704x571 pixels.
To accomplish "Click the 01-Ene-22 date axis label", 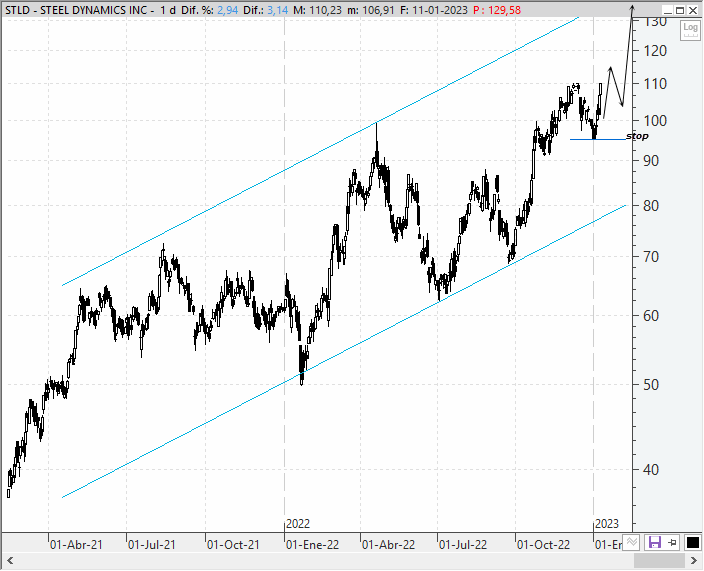I will click(x=312, y=545).
